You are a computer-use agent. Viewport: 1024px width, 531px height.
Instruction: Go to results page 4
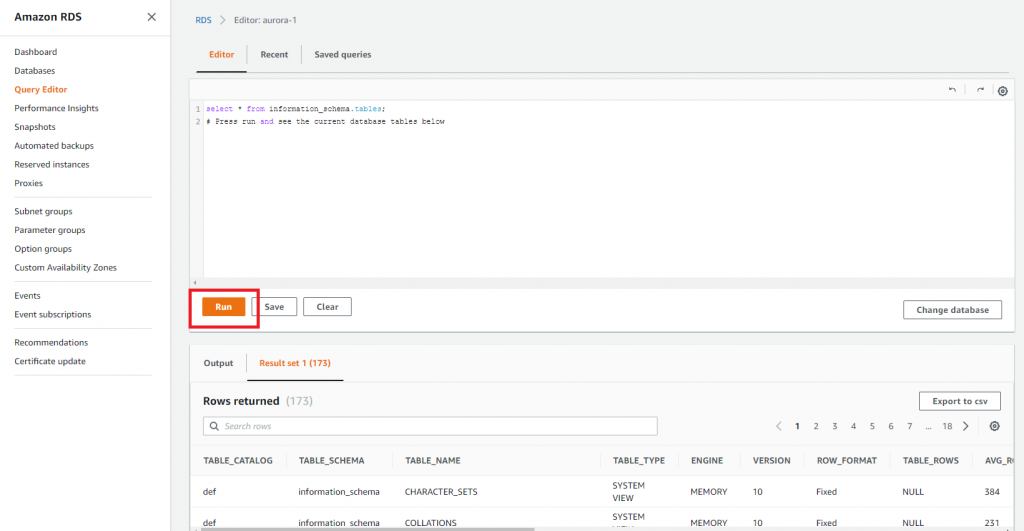click(x=853, y=426)
